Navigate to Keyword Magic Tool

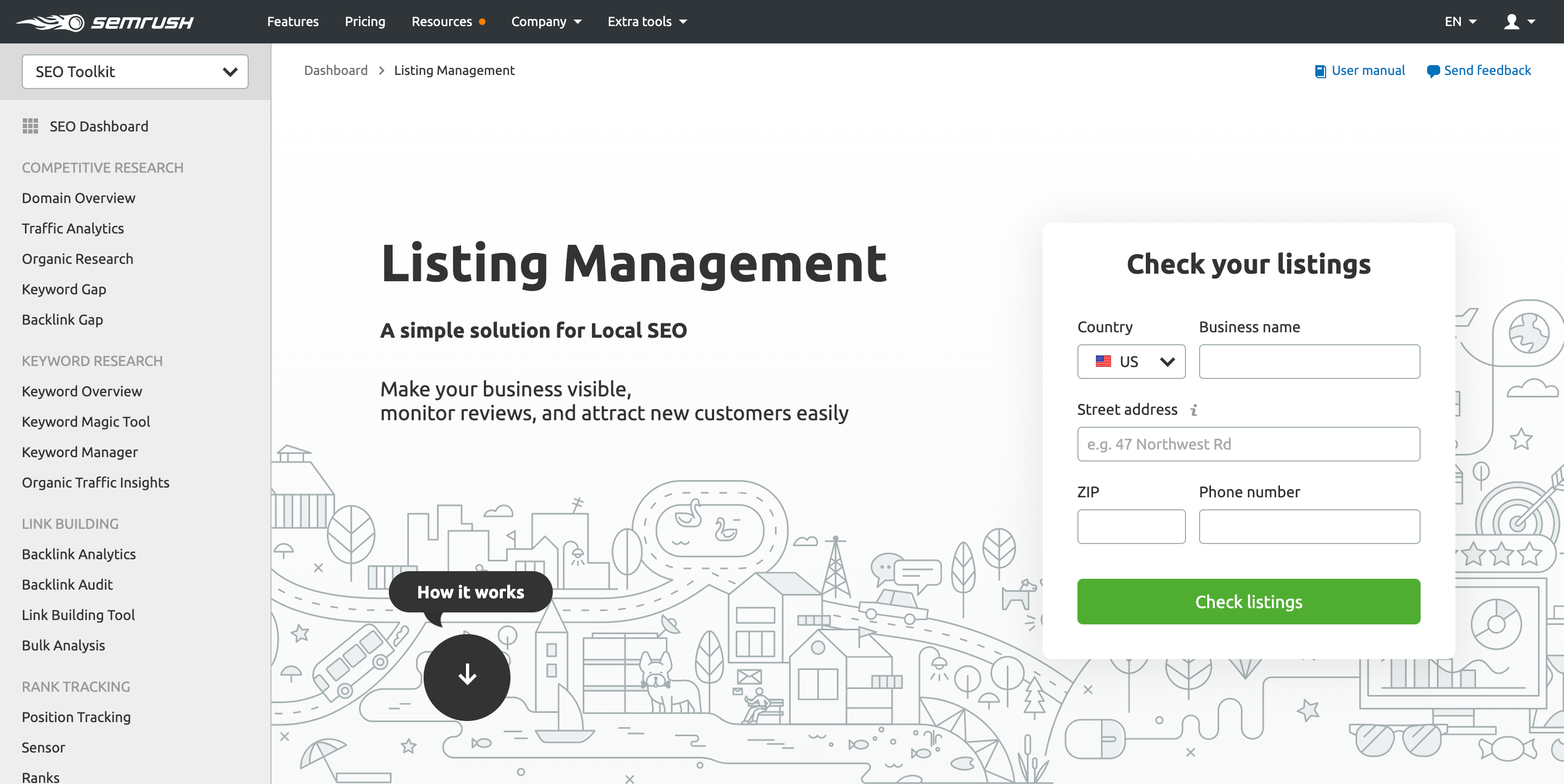click(86, 421)
